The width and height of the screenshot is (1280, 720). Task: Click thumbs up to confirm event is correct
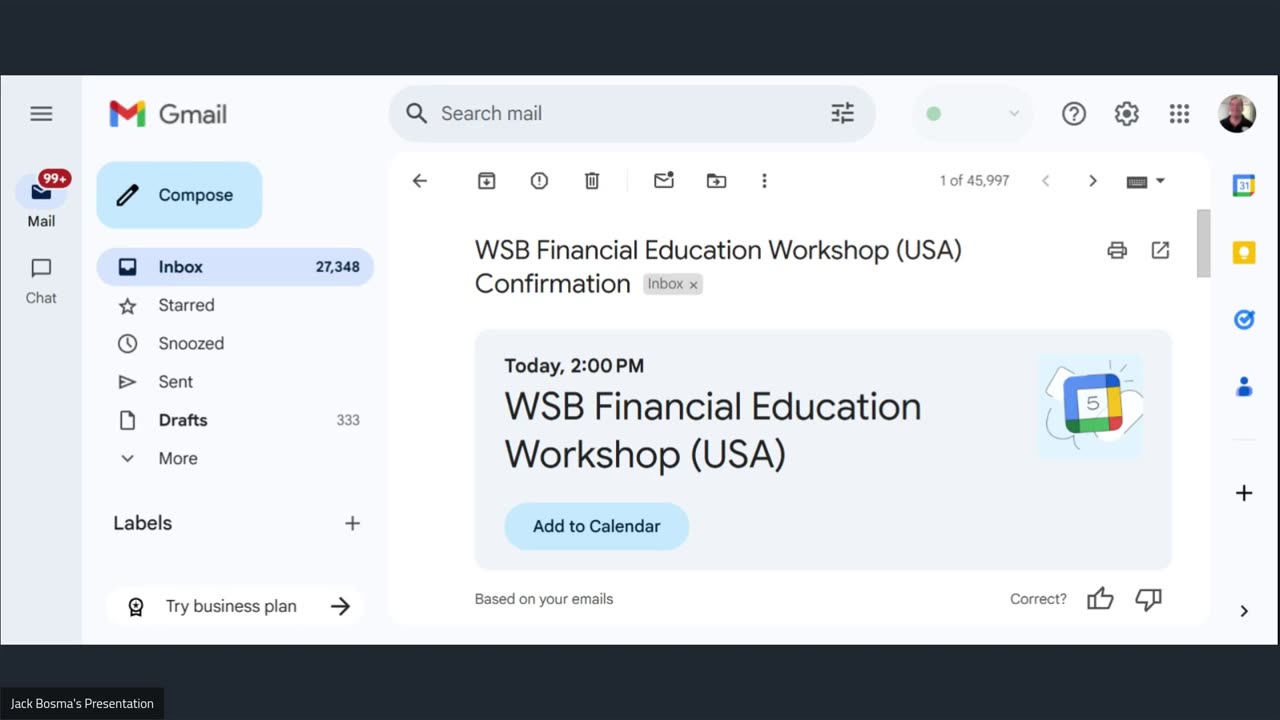1100,599
